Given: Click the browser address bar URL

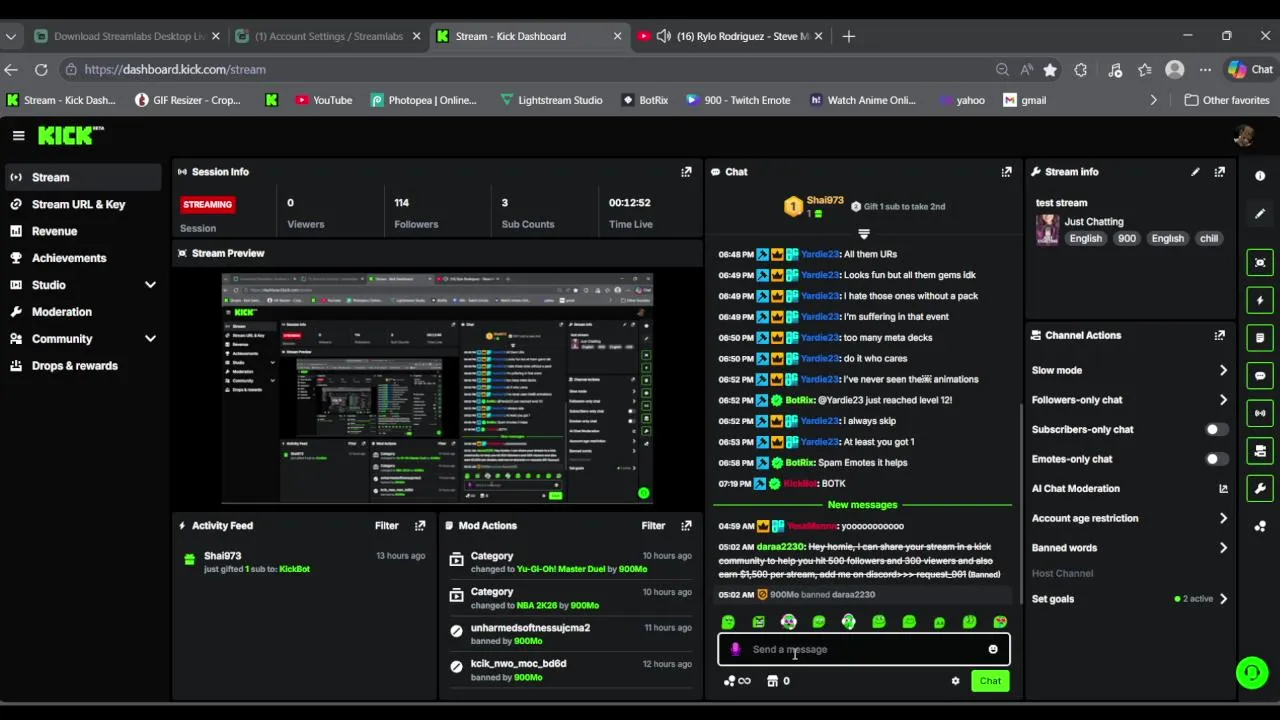Looking at the screenshot, I should 175,70.
